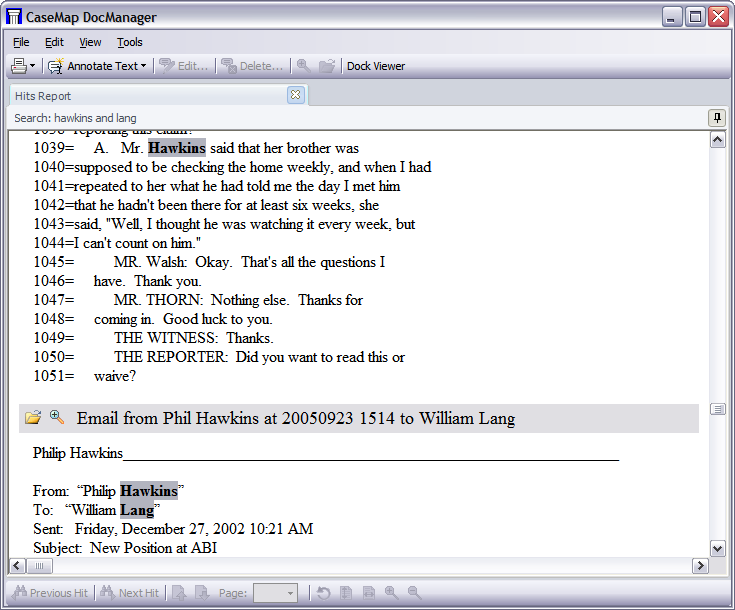
Task: Go to the Next Hit
Action: 129,593
